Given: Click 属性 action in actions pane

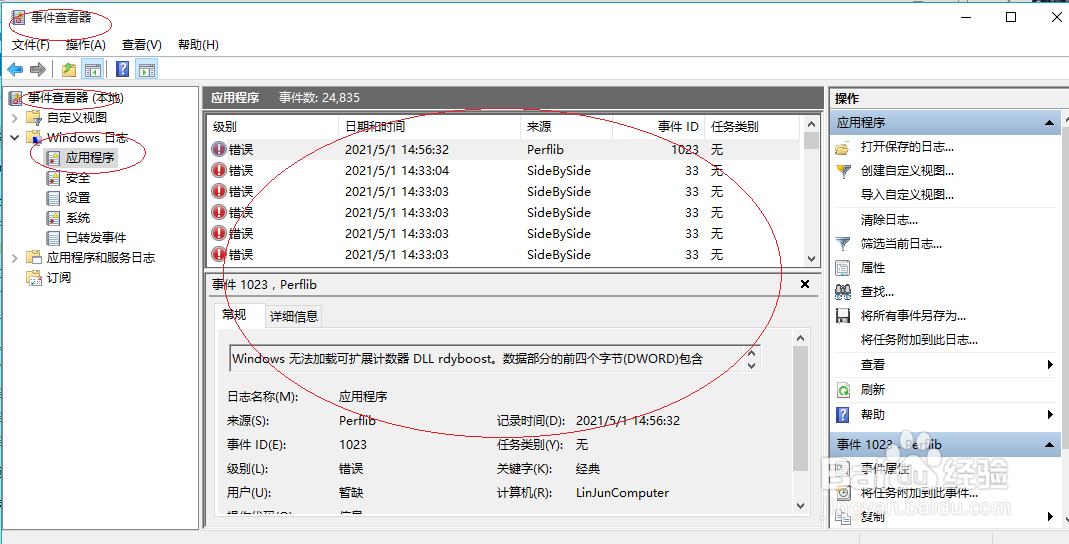Looking at the screenshot, I should [x=873, y=268].
